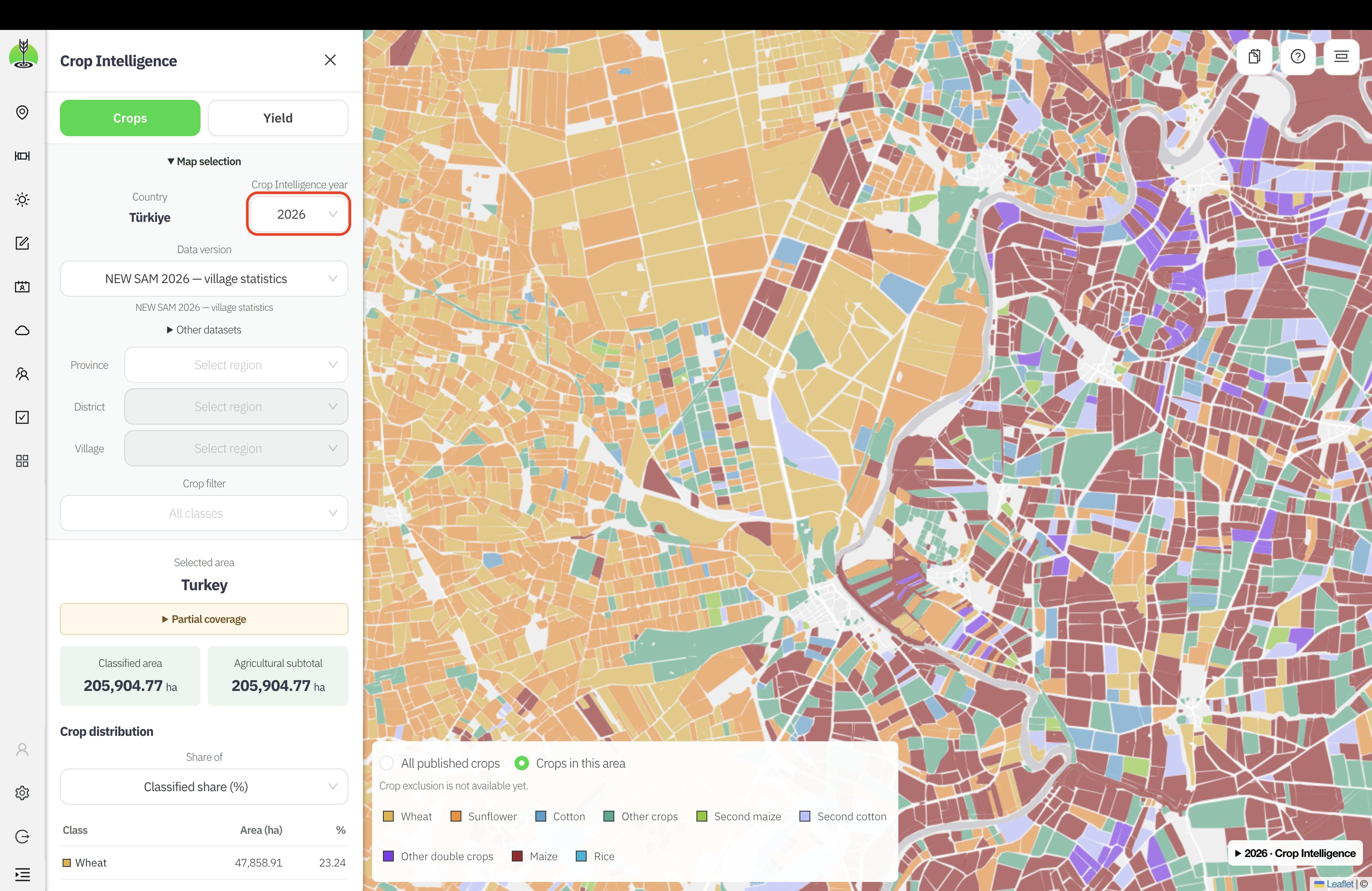Open the help question mark icon
1372x891 pixels.
click(x=1298, y=56)
